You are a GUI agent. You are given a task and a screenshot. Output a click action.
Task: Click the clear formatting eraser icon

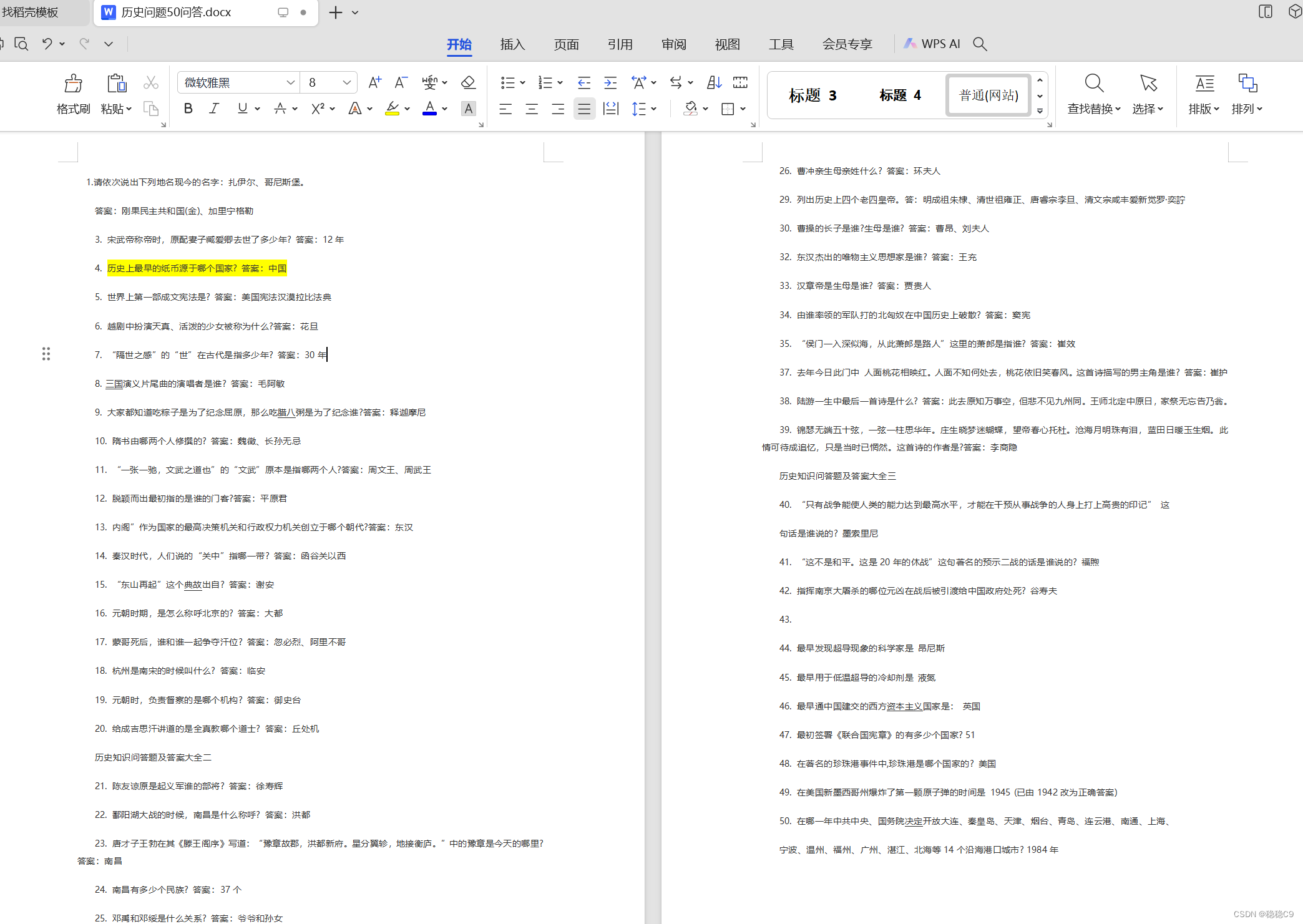click(468, 82)
